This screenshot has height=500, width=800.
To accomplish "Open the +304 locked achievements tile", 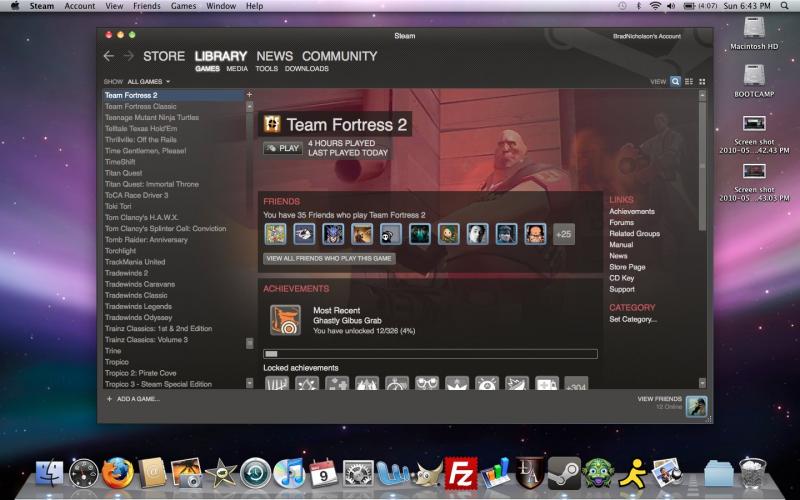I will [576, 384].
